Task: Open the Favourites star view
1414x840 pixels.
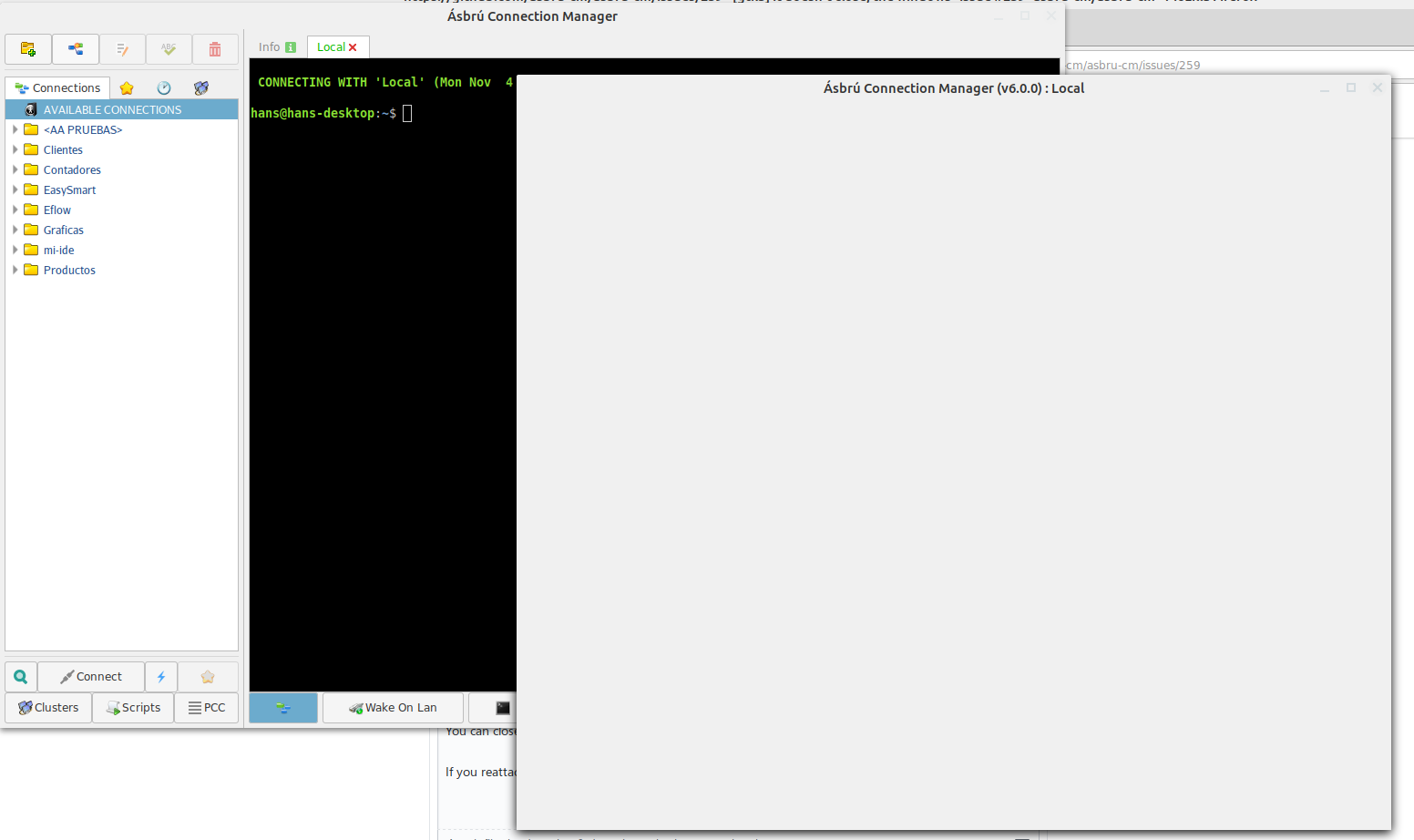Action: [126, 87]
